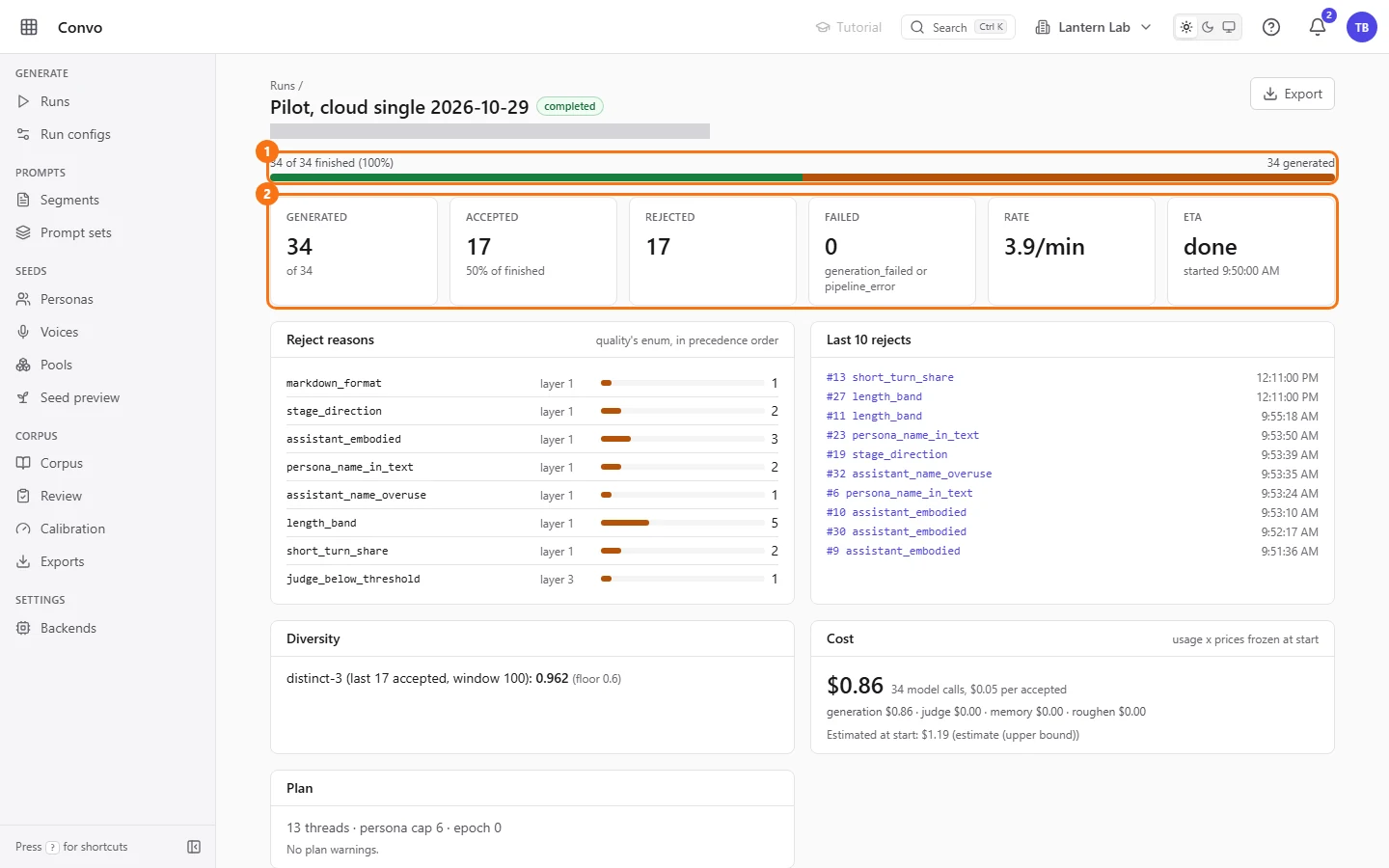This screenshot has width=1389, height=868.
Task: Open Run configs in sidebar
Action: click(107, 134)
